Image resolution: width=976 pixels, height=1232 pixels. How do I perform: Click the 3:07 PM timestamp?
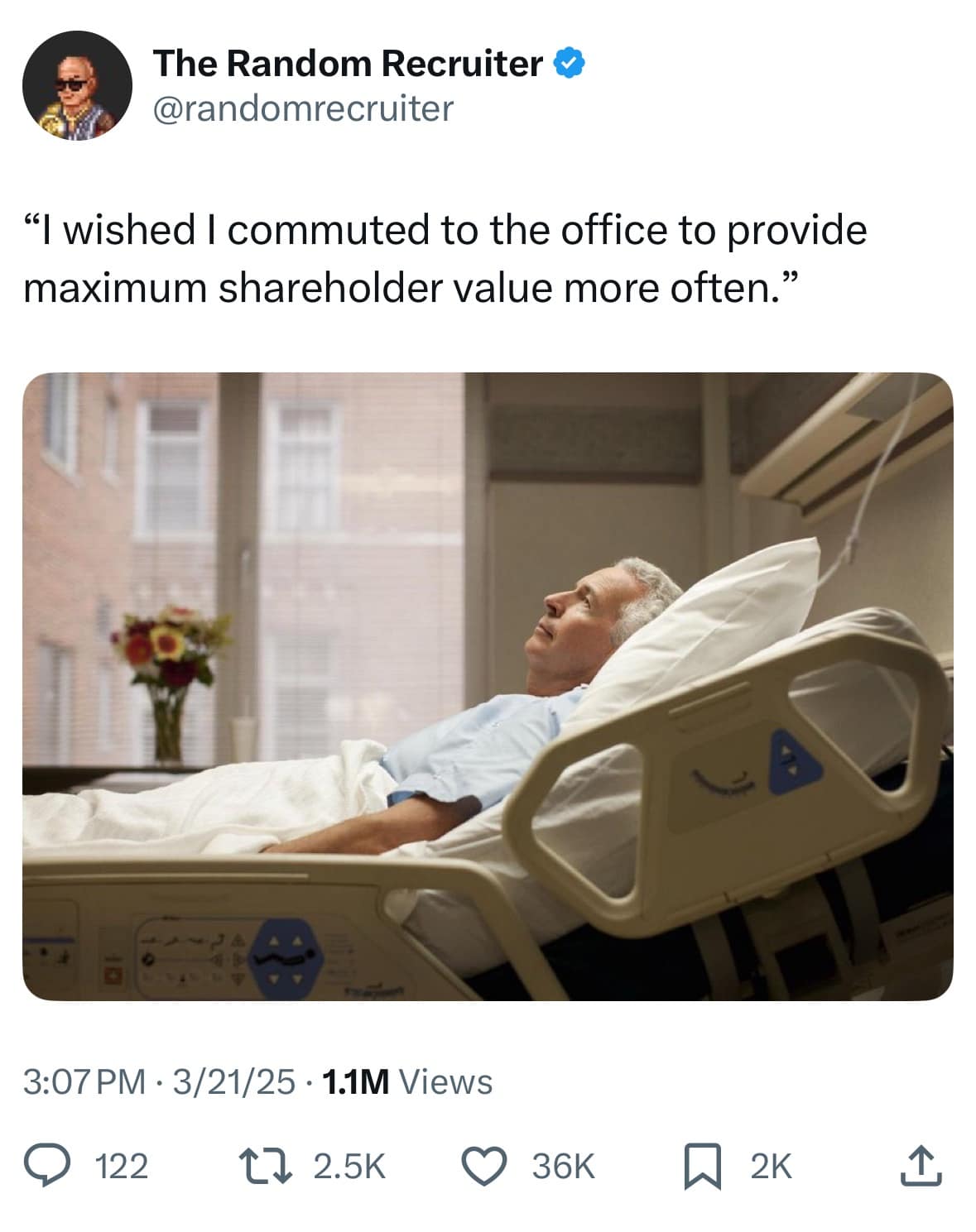click(x=84, y=1081)
